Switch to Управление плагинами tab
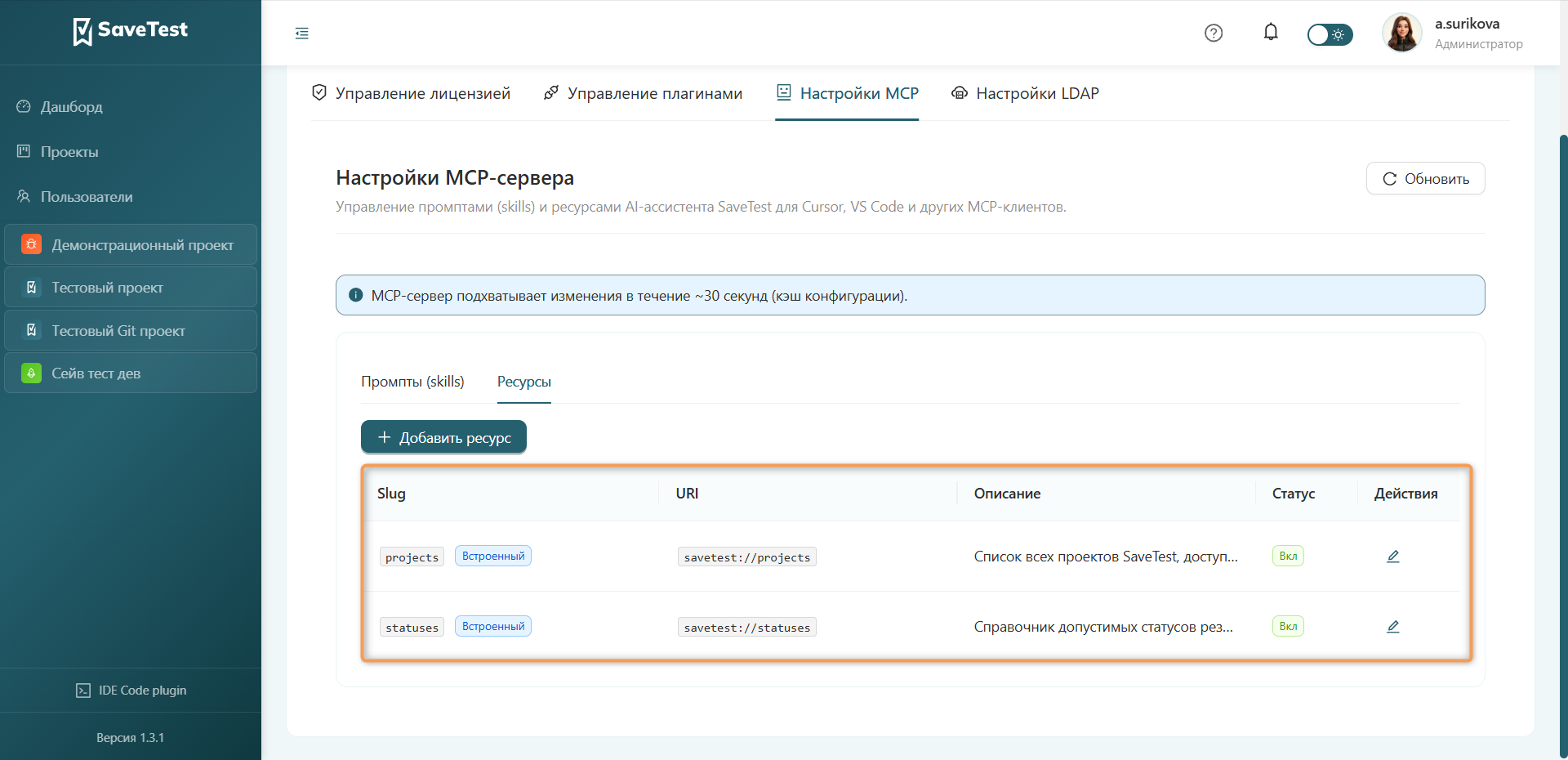The width and height of the screenshot is (1568, 760). tap(643, 93)
